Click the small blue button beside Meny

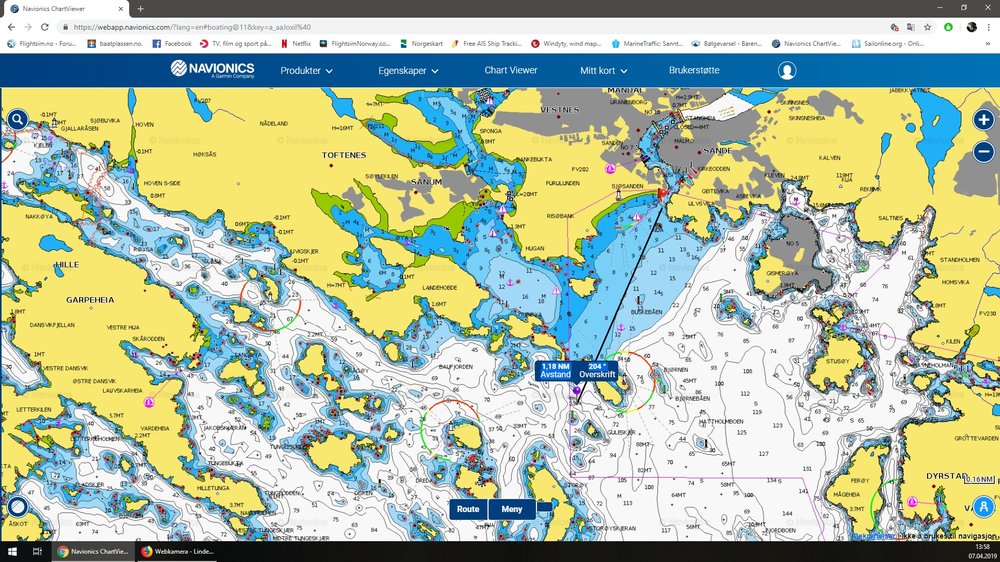(545, 507)
